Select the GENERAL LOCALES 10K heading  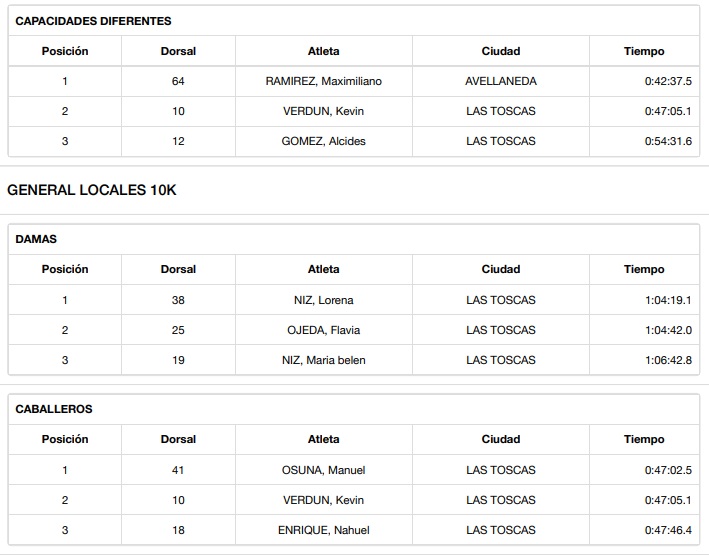tap(92, 190)
